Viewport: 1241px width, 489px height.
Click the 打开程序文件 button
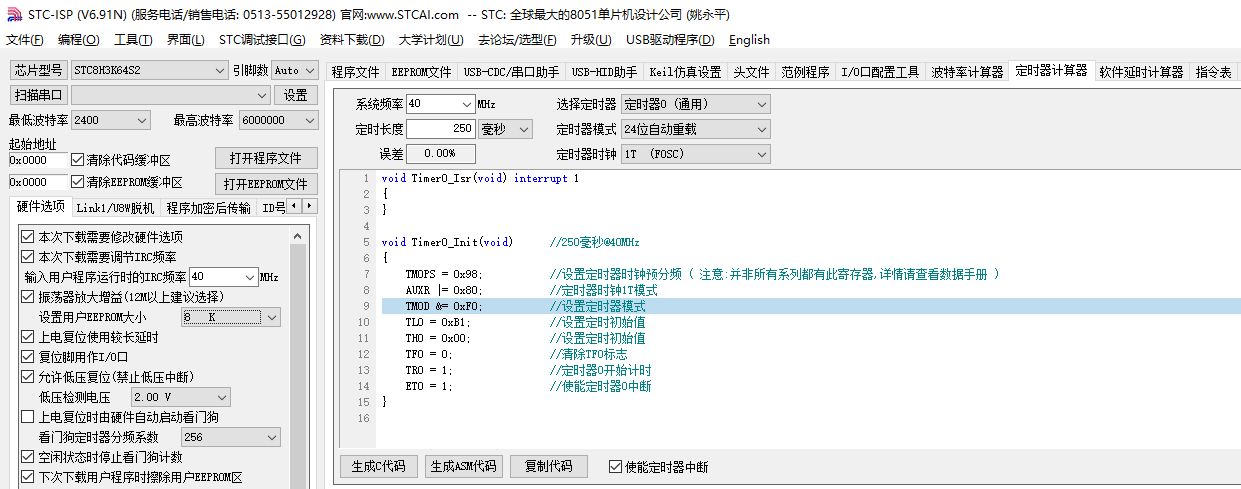pyautogui.click(x=266, y=159)
